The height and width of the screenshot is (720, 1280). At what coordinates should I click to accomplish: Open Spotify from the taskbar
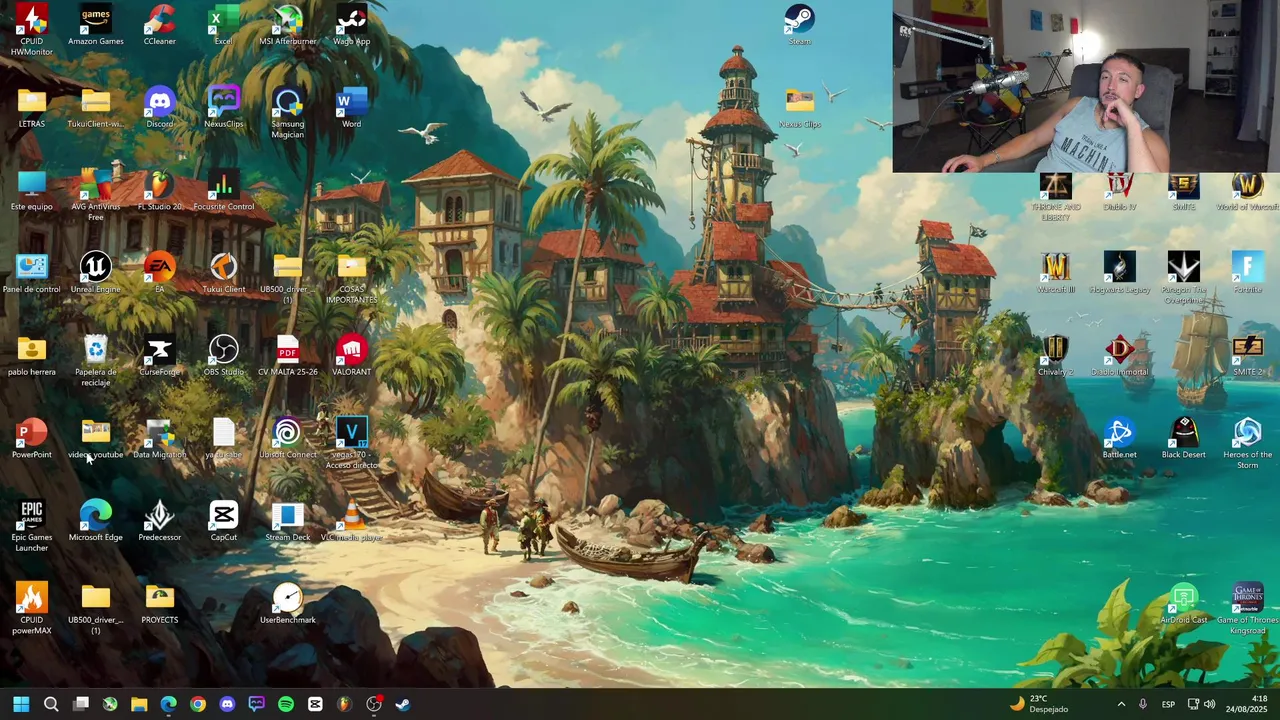click(x=286, y=704)
